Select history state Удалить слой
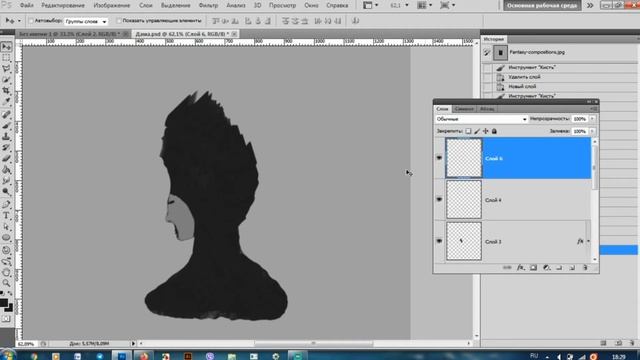The image size is (640, 360). (x=524, y=77)
